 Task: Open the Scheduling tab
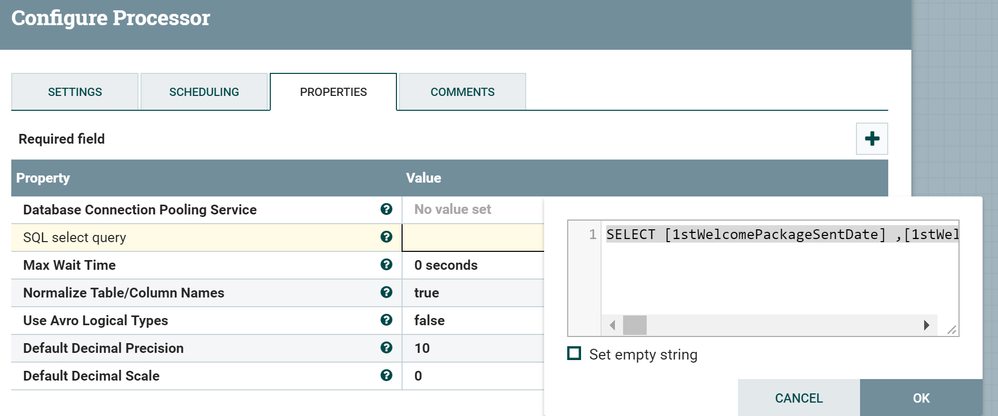coord(204,92)
